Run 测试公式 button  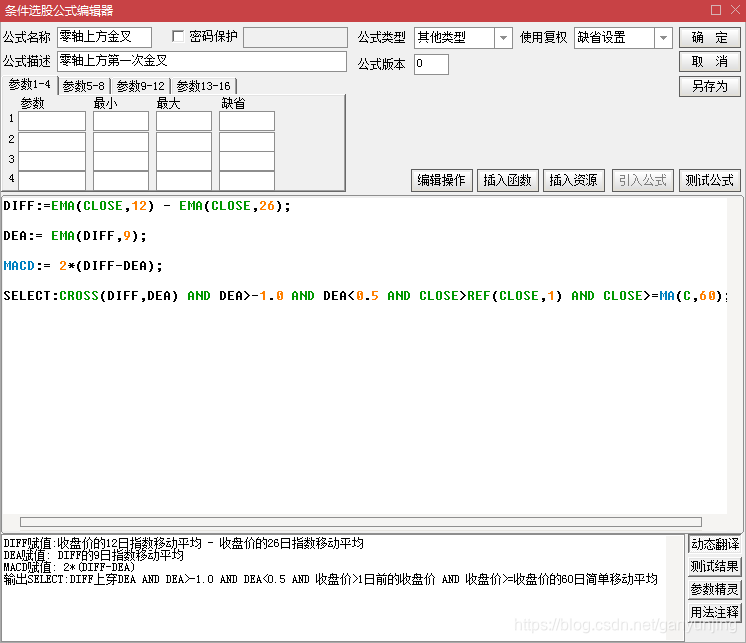click(709, 180)
